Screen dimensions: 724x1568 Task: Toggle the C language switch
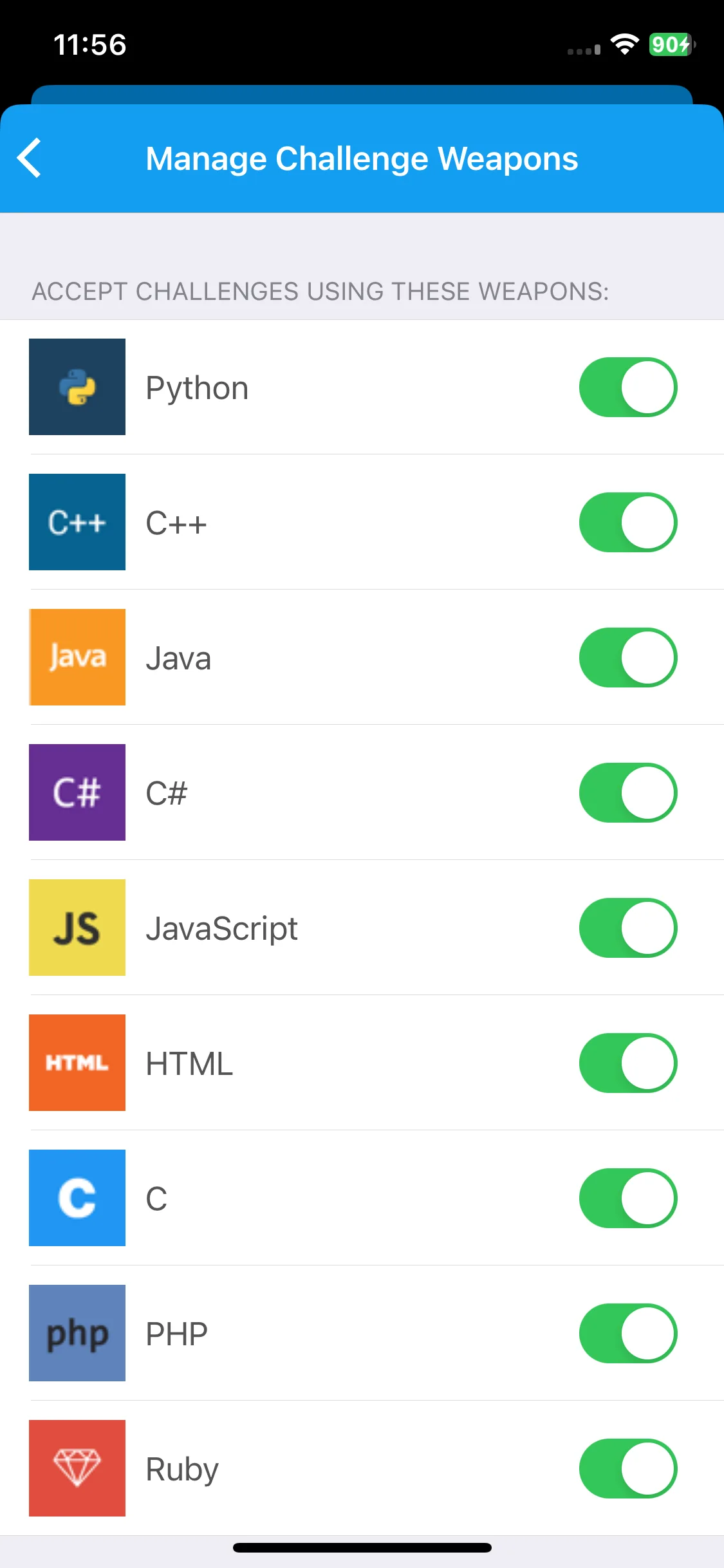coord(628,1198)
